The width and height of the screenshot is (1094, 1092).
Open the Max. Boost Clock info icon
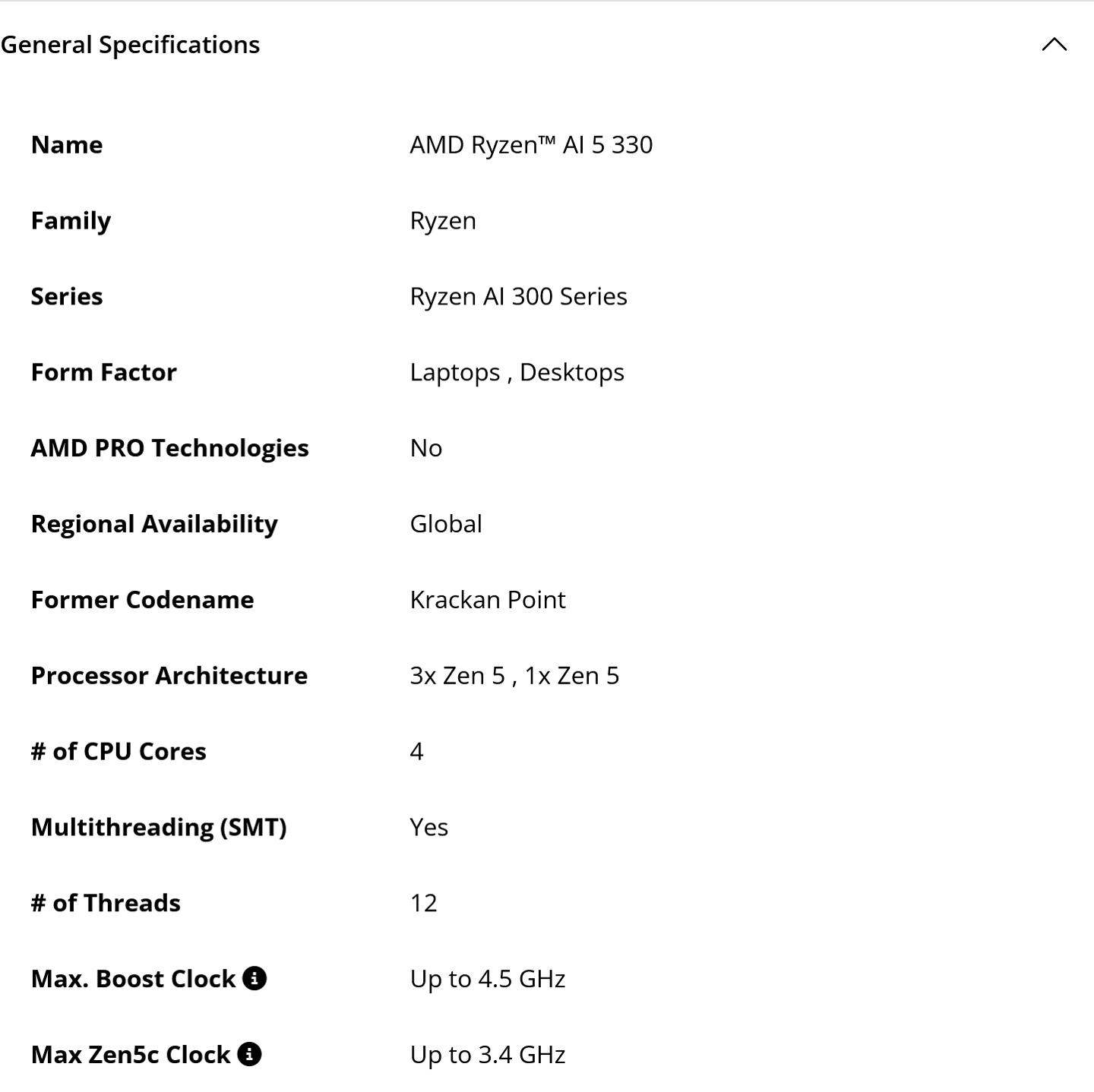[x=255, y=978]
